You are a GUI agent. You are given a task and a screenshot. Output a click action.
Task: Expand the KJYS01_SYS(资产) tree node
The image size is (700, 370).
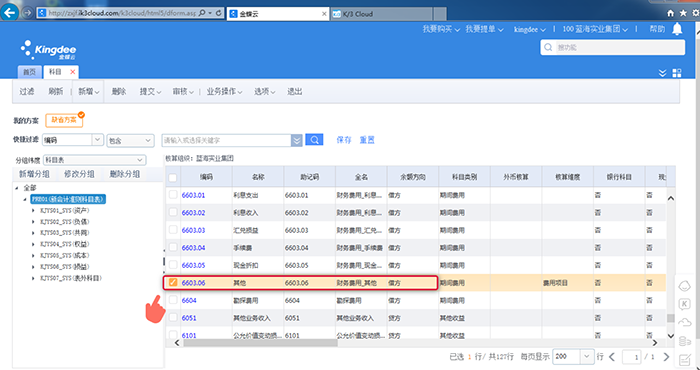pyautogui.click(x=33, y=210)
